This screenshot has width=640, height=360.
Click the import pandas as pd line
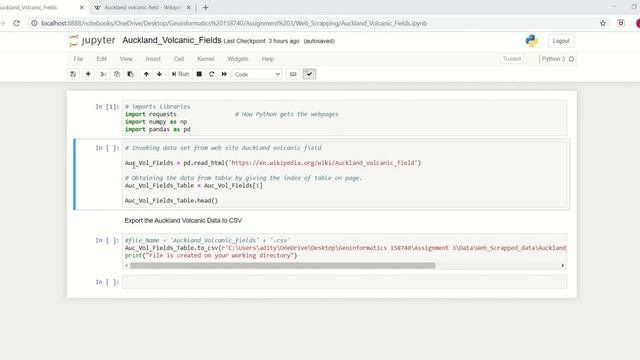[x=158, y=129]
